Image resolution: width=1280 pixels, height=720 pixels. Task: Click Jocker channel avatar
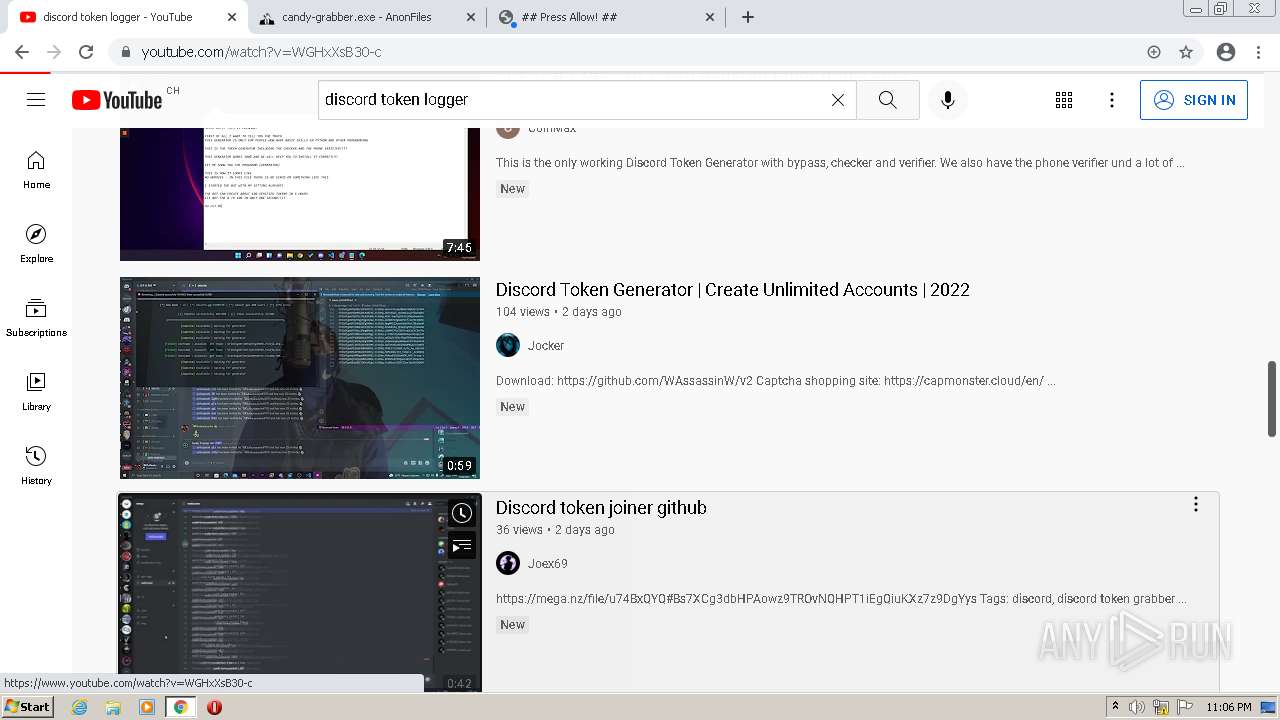tap(508, 346)
